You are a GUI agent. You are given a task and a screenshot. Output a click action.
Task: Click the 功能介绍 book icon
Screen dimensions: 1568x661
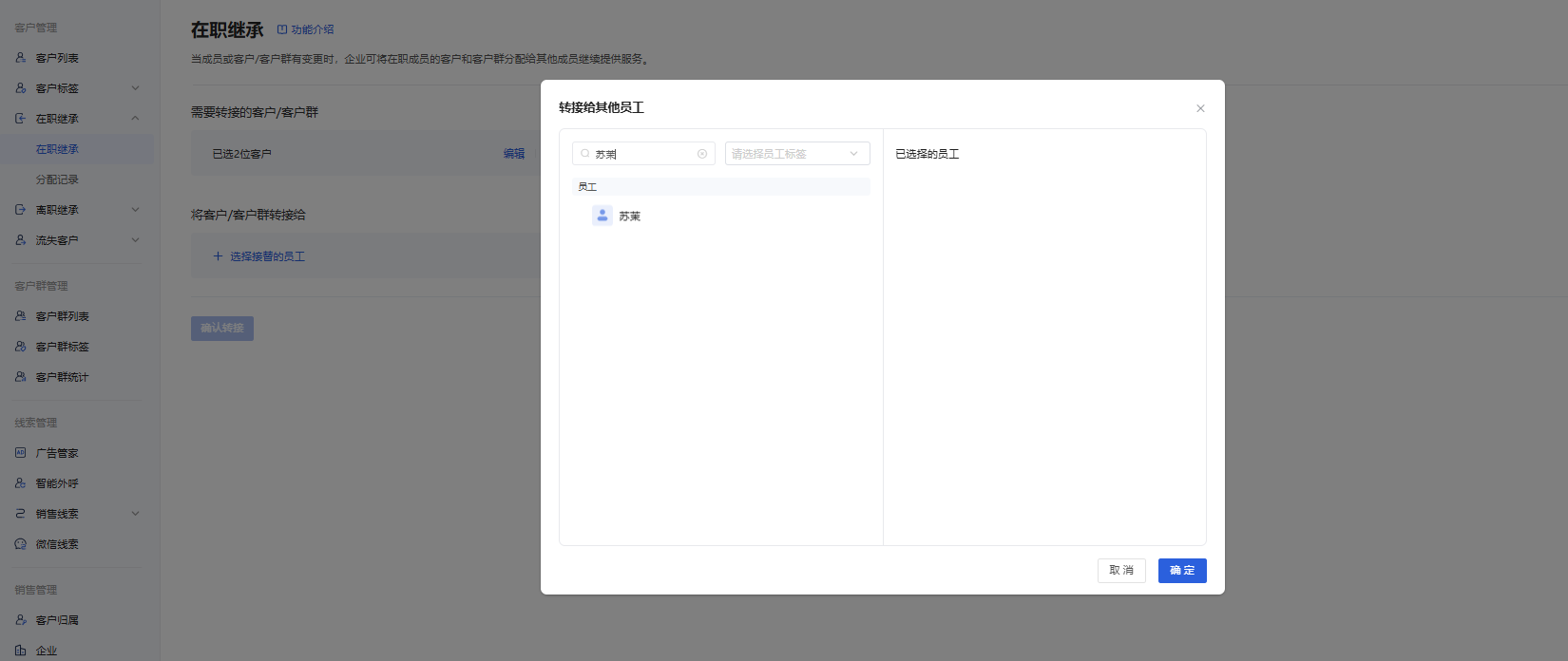click(x=282, y=29)
